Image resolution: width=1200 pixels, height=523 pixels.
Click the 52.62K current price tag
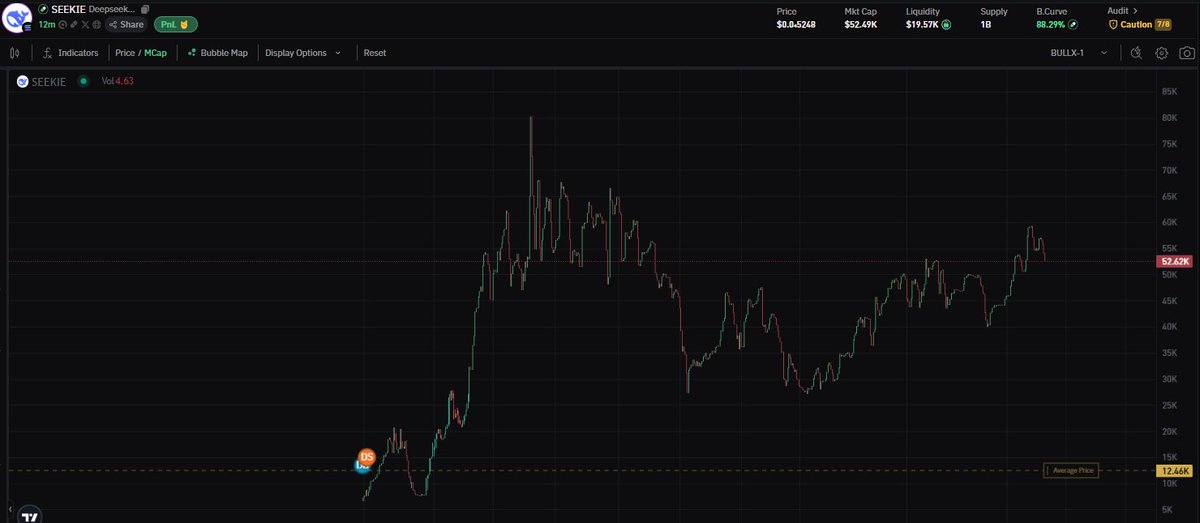[x=1174, y=261]
